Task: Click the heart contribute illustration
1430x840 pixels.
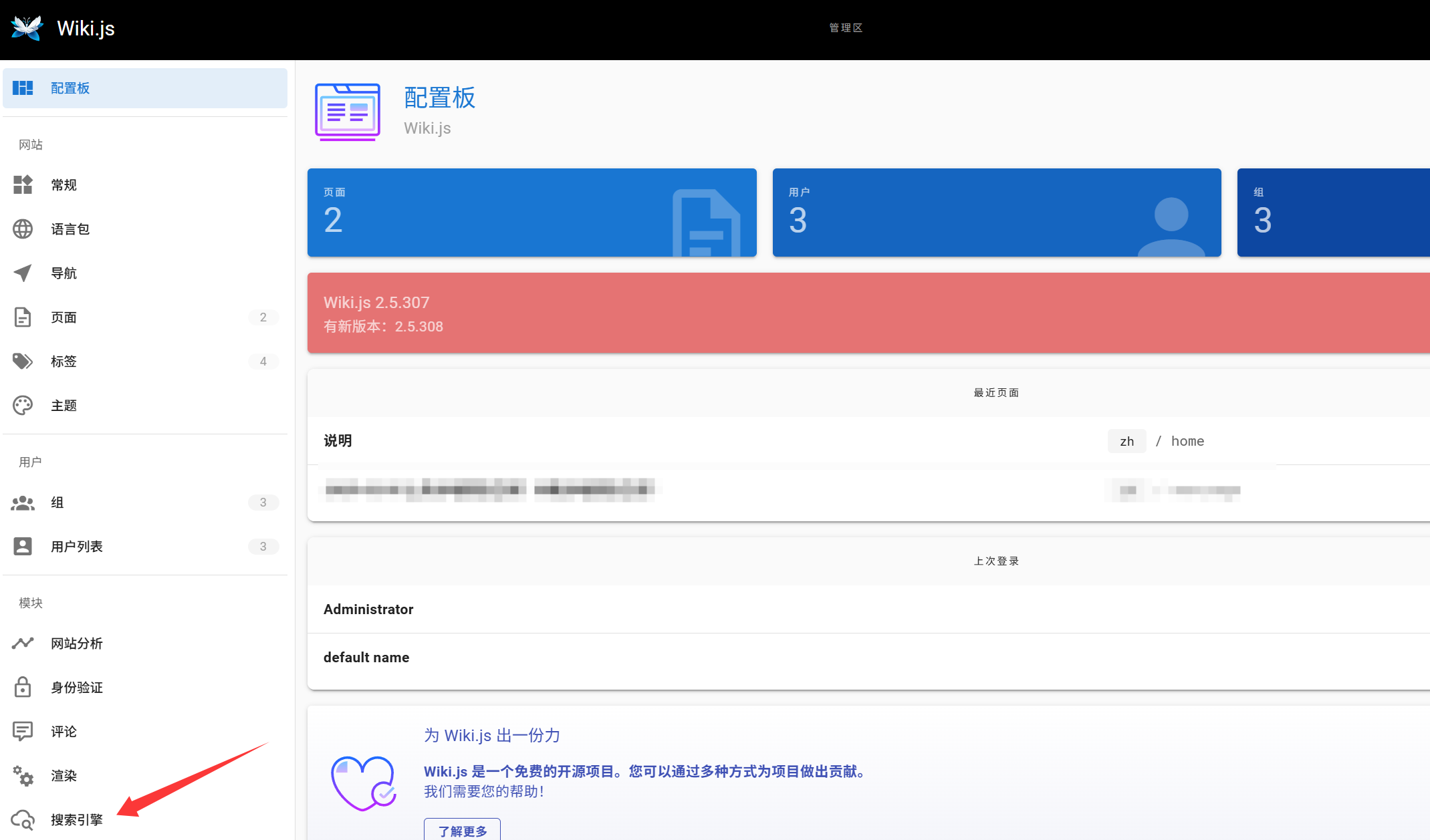Action: coord(364,783)
